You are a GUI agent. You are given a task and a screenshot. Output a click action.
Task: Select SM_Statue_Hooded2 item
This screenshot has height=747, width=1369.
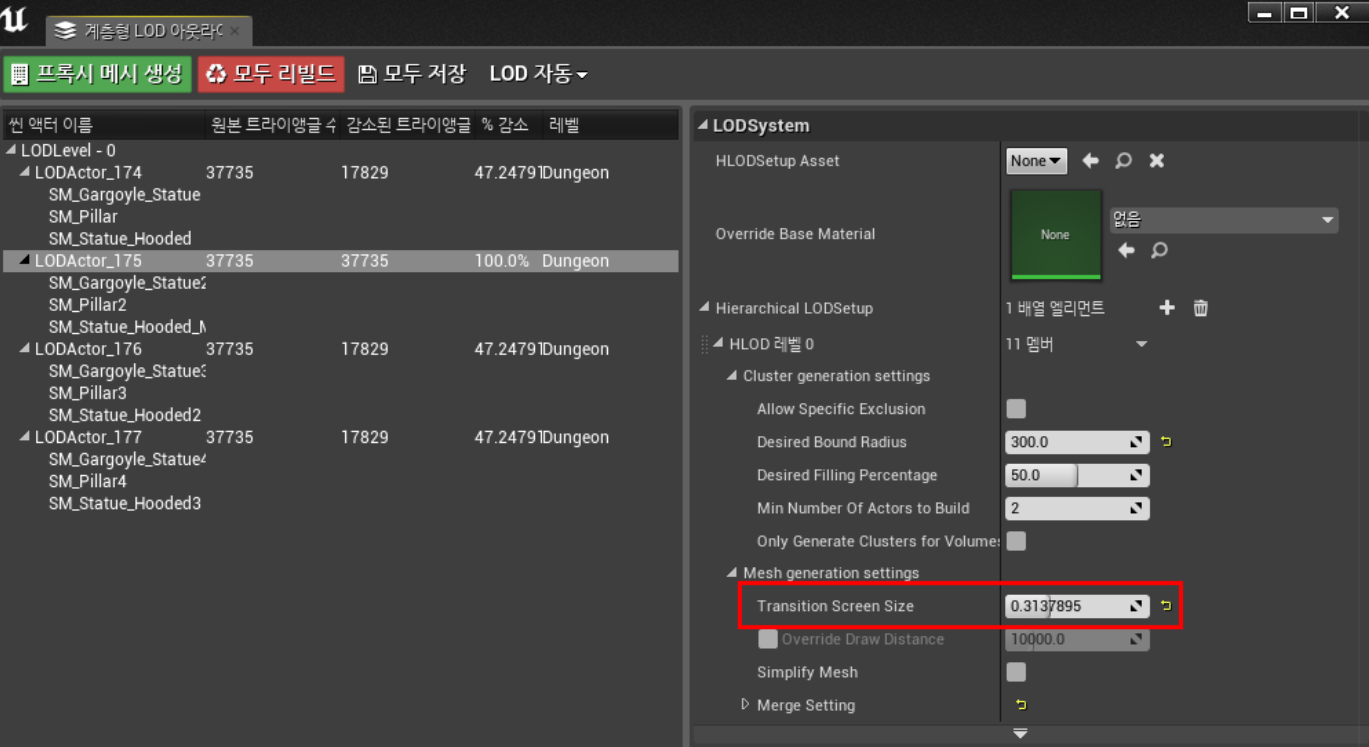pyautogui.click(x=125, y=415)
